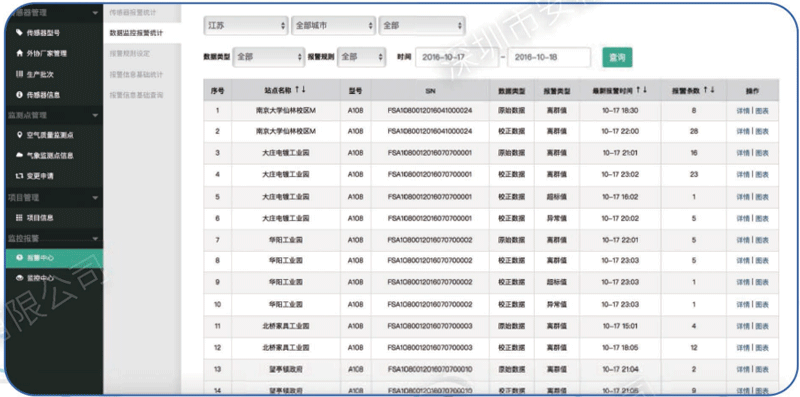Open the 传感器报警统计 submenu item
Image resolution: width=800 pixels, height=397 pixels.
click(132, 12)
